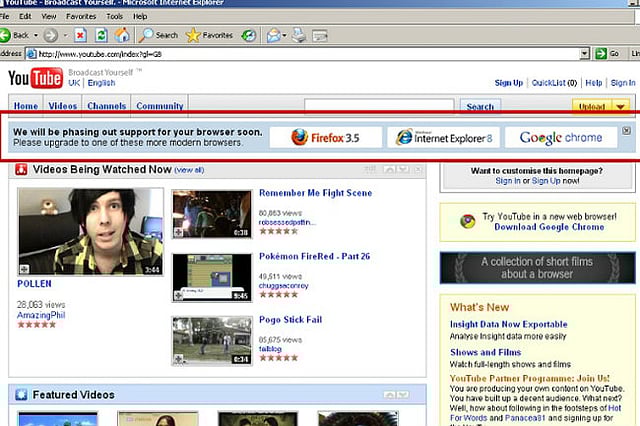Dismiss the browser support warning banner

pyautogui.click(x=627, y=130)
